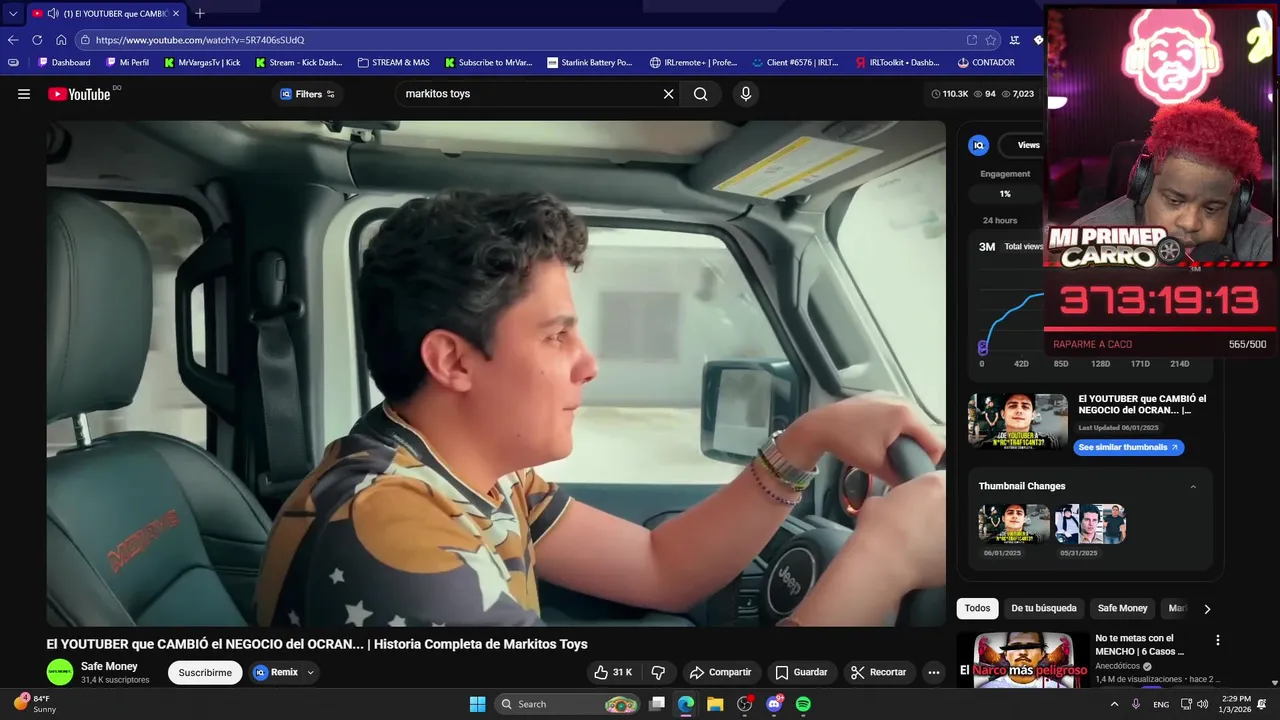Subscribe to Safe Money channel
The width and height of the screenshot is (1280, 720).
pyautogui.click(x=205, y=672)
